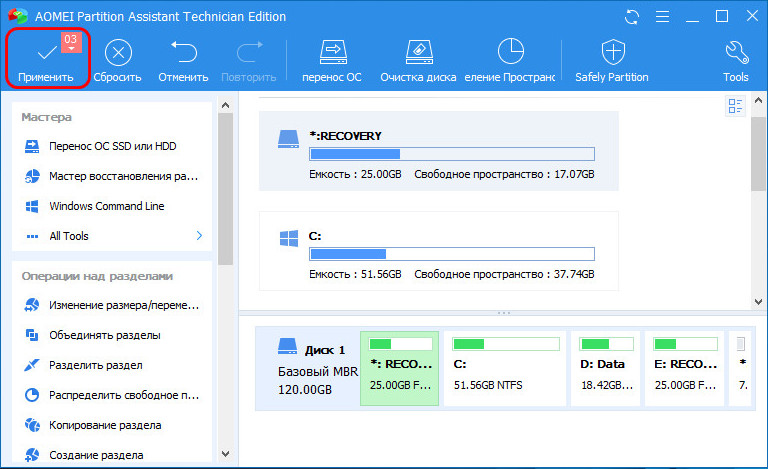Image resolution: width=768 pixels, height=469 pixels.
Task: Open the allocate free space clock-pie icon
Action: point(510,51)
